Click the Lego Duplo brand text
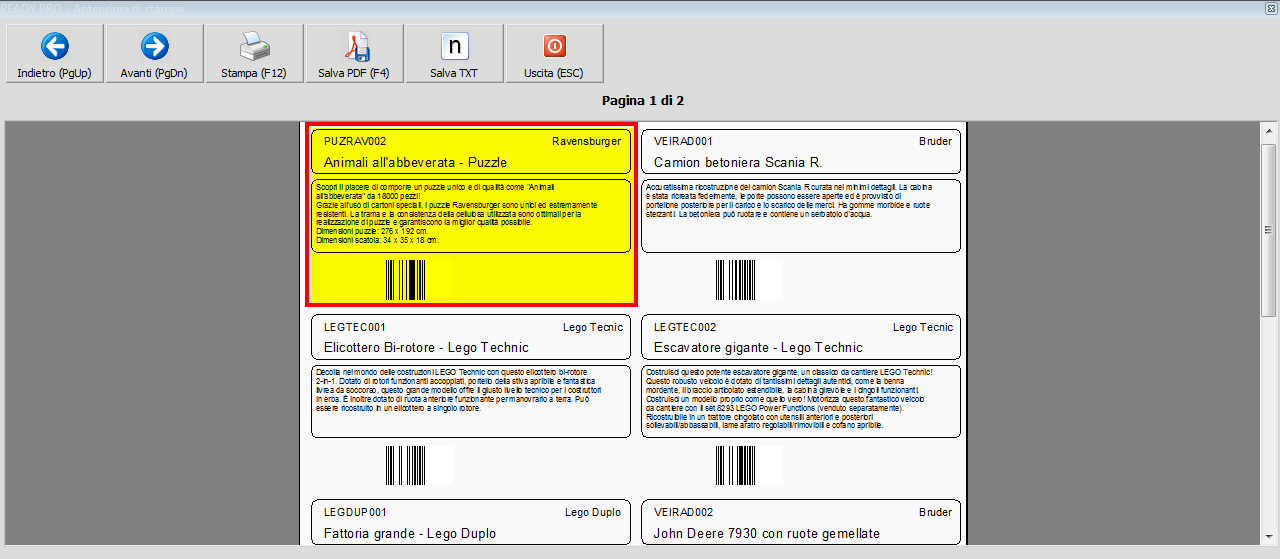Screen dimensions: 1280x559 (x=593, y=512)
